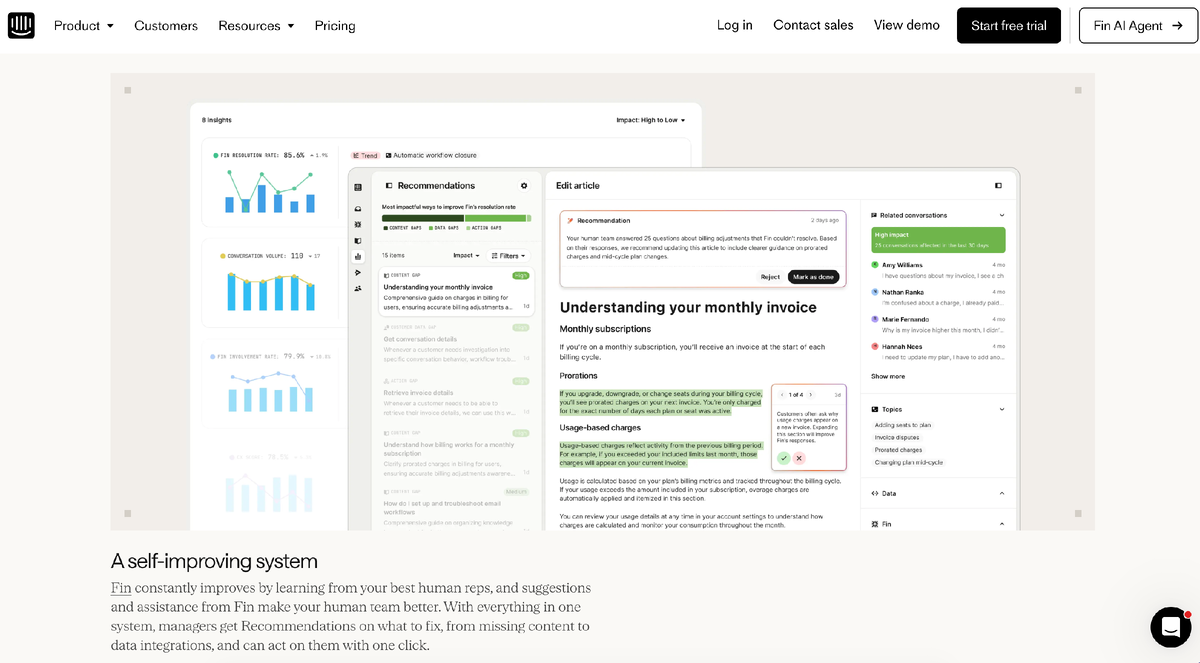Expand the Data section
Viewport: 1200px width, 663px height.
(x=1002, y=493)
